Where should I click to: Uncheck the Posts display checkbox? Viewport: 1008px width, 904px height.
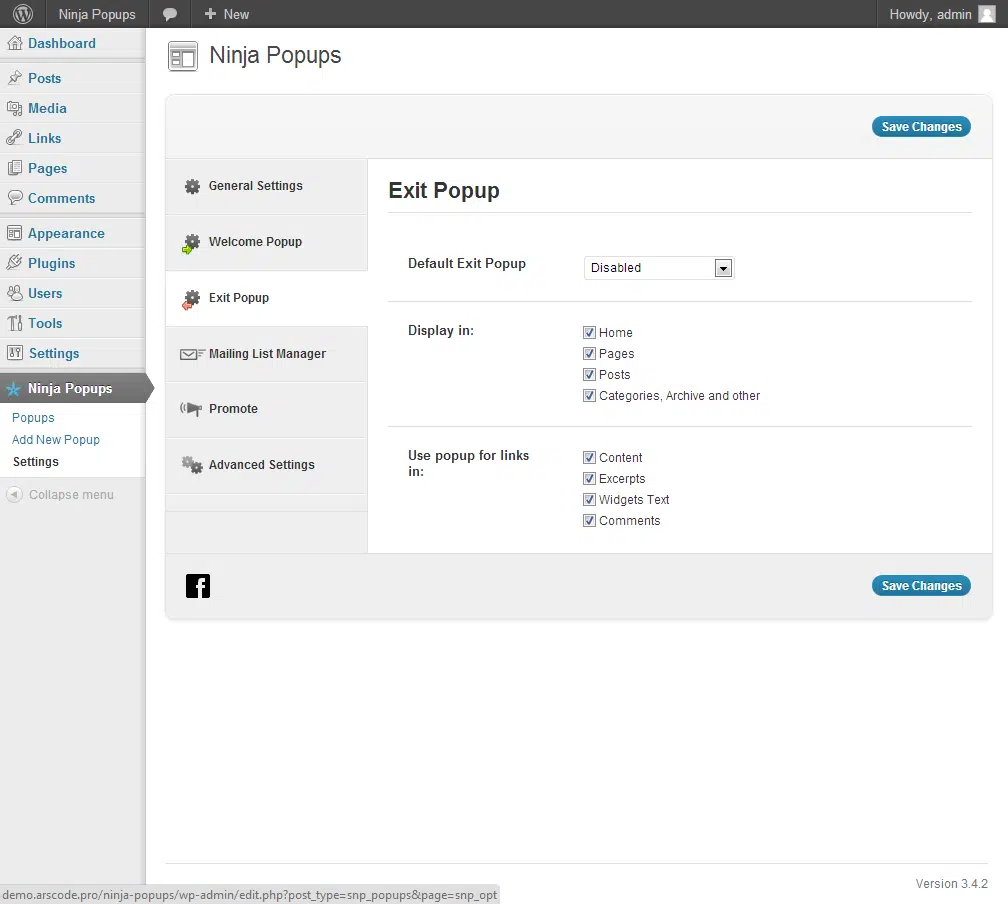click(x=590, y=374)
